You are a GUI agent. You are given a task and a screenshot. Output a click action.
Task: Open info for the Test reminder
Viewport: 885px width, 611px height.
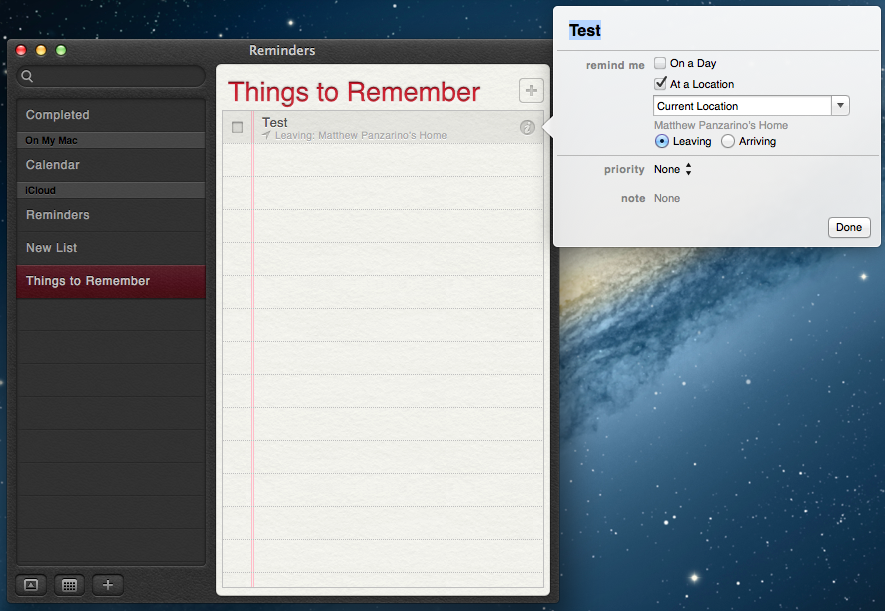pyautogui.click(x=527, y=128)
